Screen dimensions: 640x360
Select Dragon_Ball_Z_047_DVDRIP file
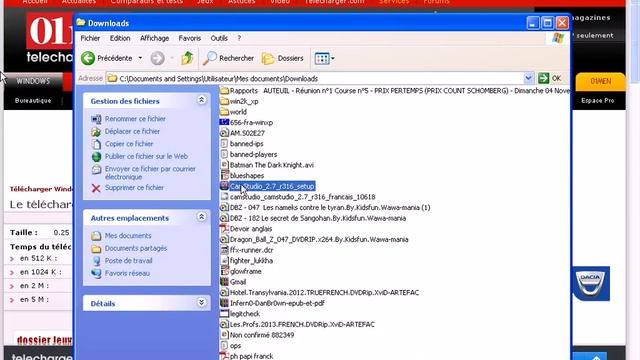314,239
